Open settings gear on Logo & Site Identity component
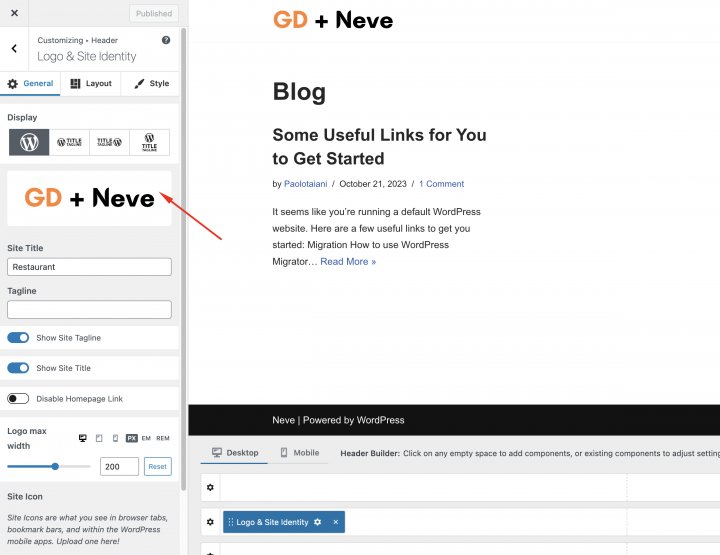Image resolution: width=720 pixels, height=555 pixels. tap(318, 522)
